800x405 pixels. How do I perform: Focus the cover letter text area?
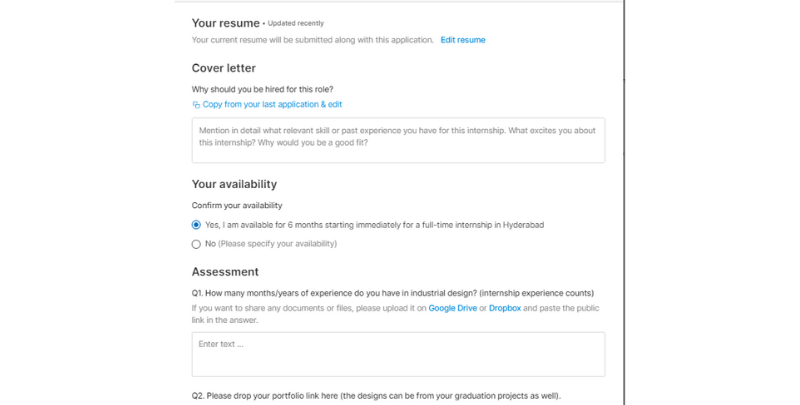click(398, 140)
